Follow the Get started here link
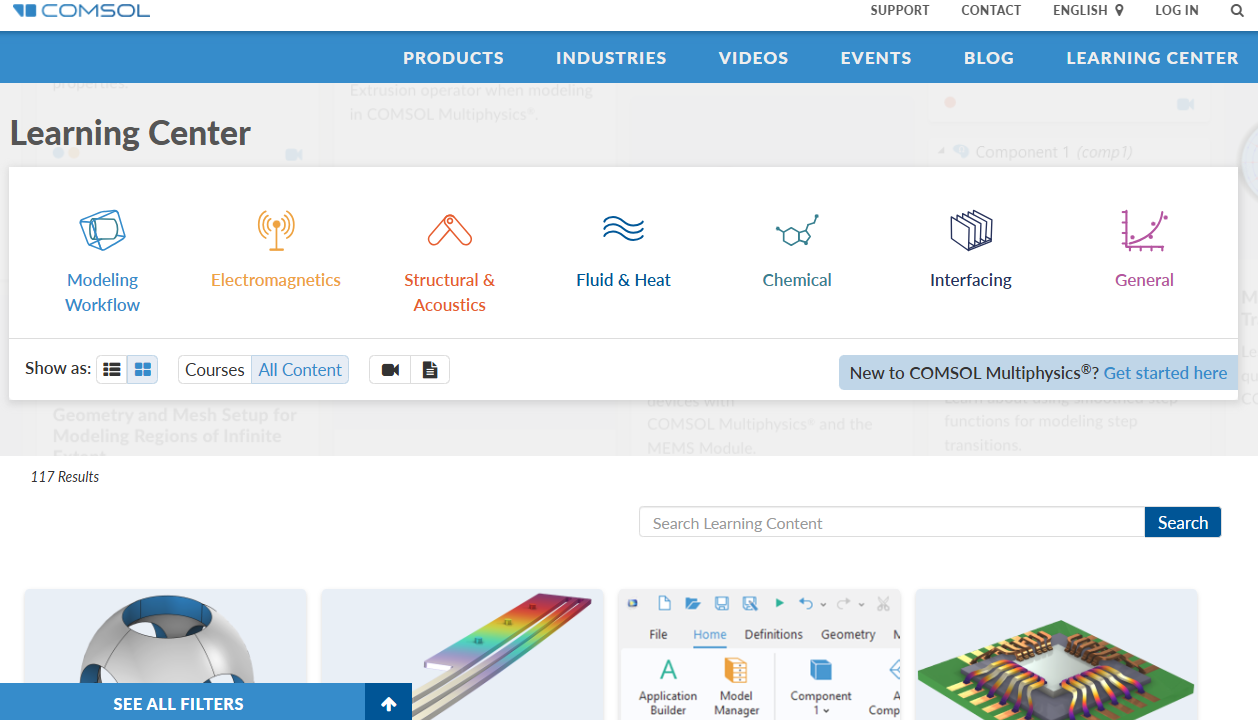Screen dimensions: 1258x720 point(1165,373)
